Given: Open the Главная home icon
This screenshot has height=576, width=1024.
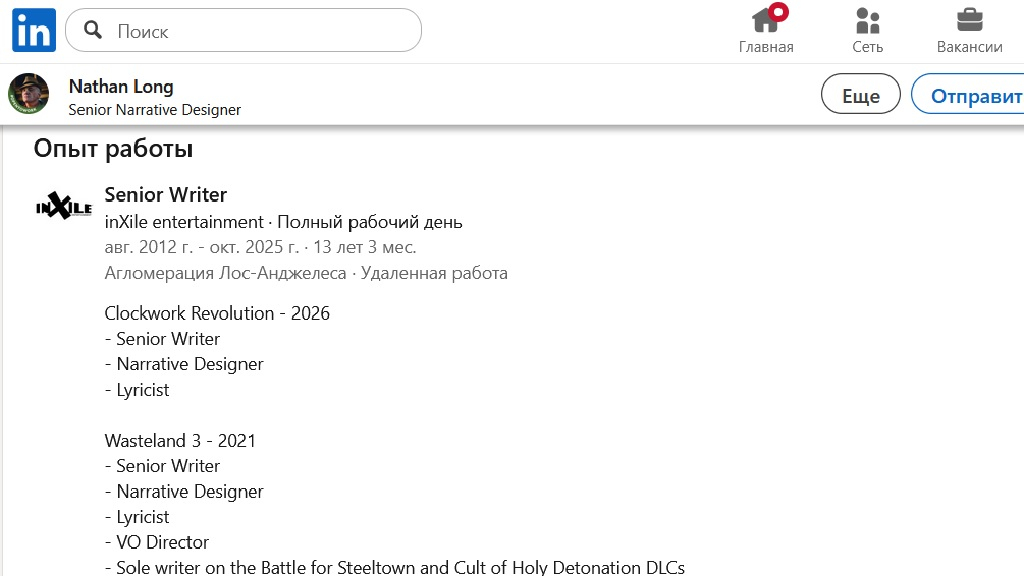Looking at the screenshot, I should pyautogui.click(x=765, y=20).
